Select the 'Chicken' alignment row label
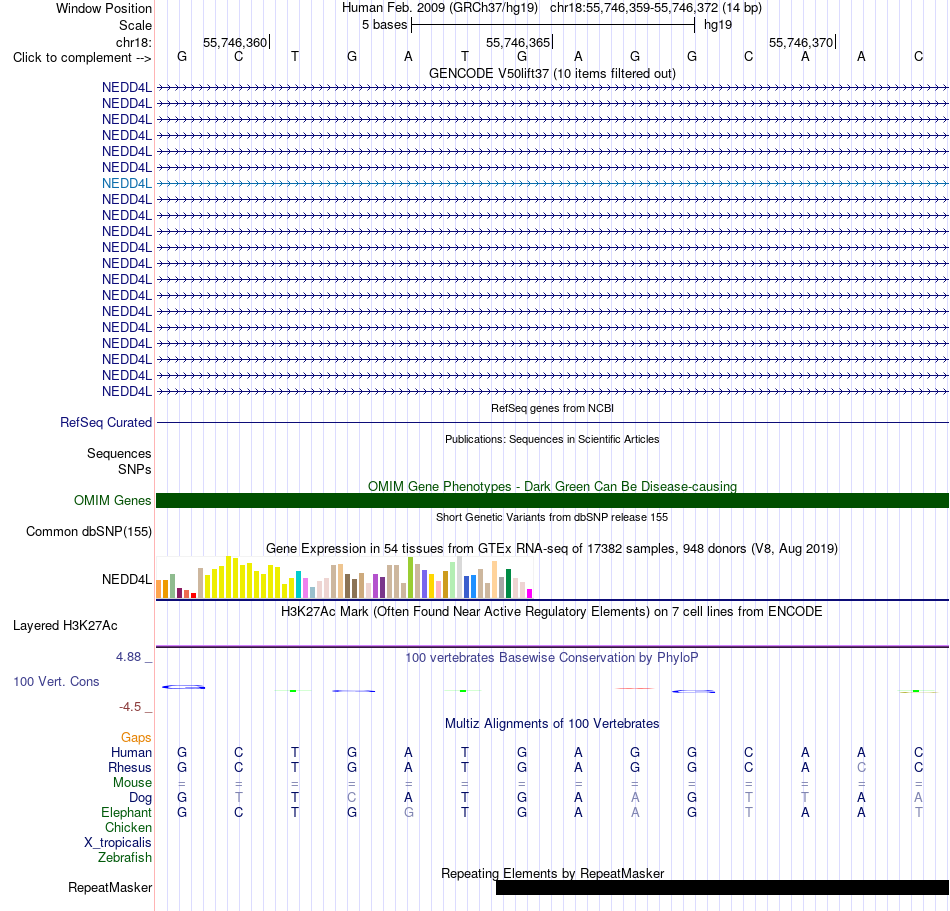 [128, 827]
